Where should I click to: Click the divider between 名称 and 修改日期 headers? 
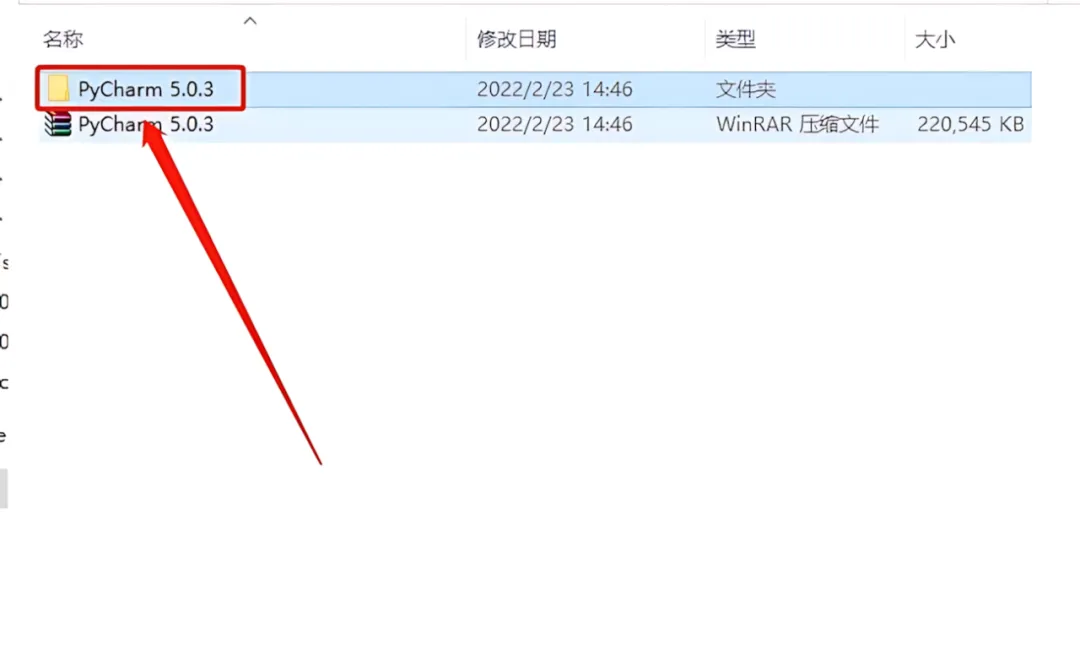coord(466,39)
